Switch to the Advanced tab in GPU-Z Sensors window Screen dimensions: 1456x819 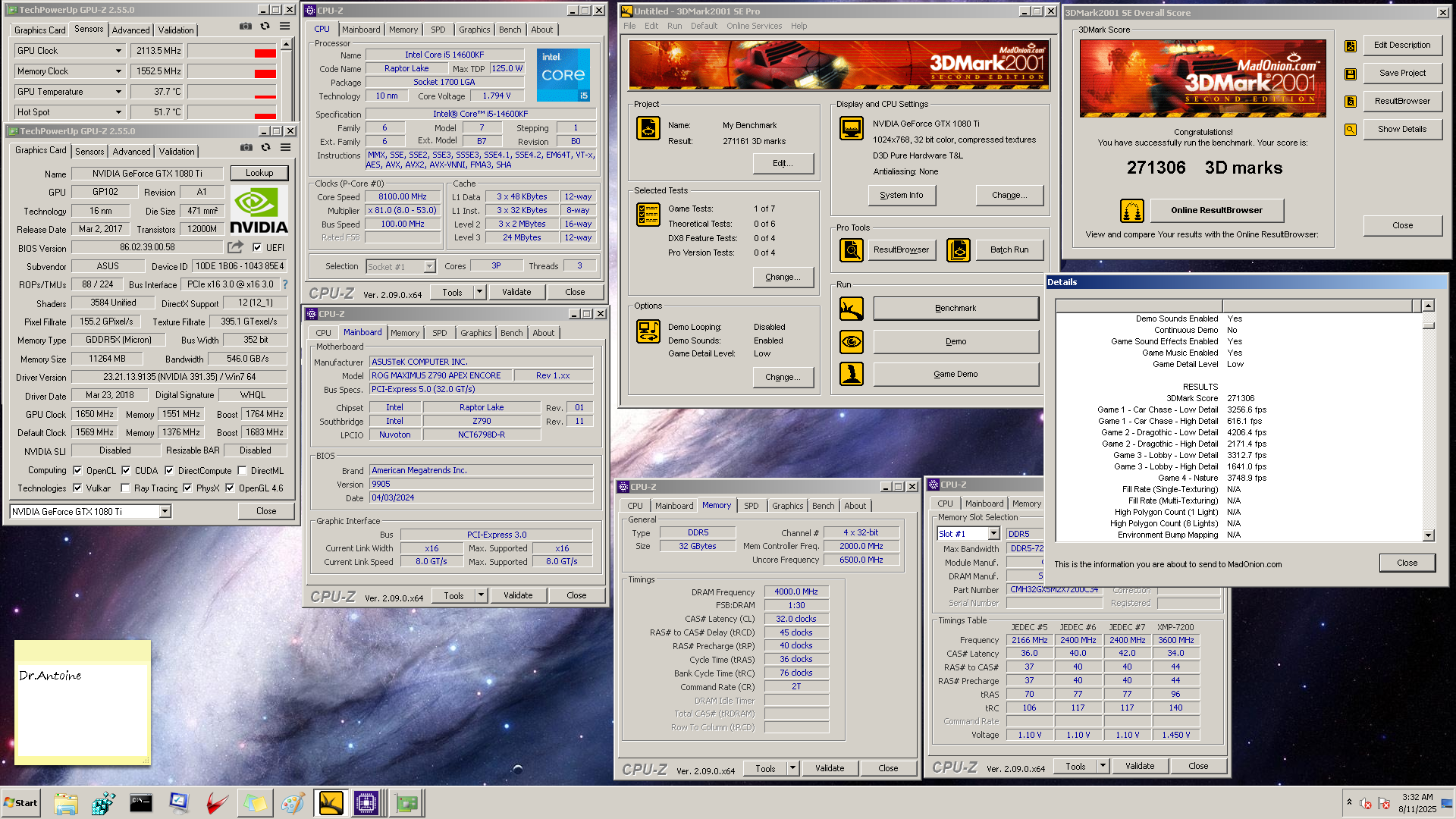coord(130,30)
